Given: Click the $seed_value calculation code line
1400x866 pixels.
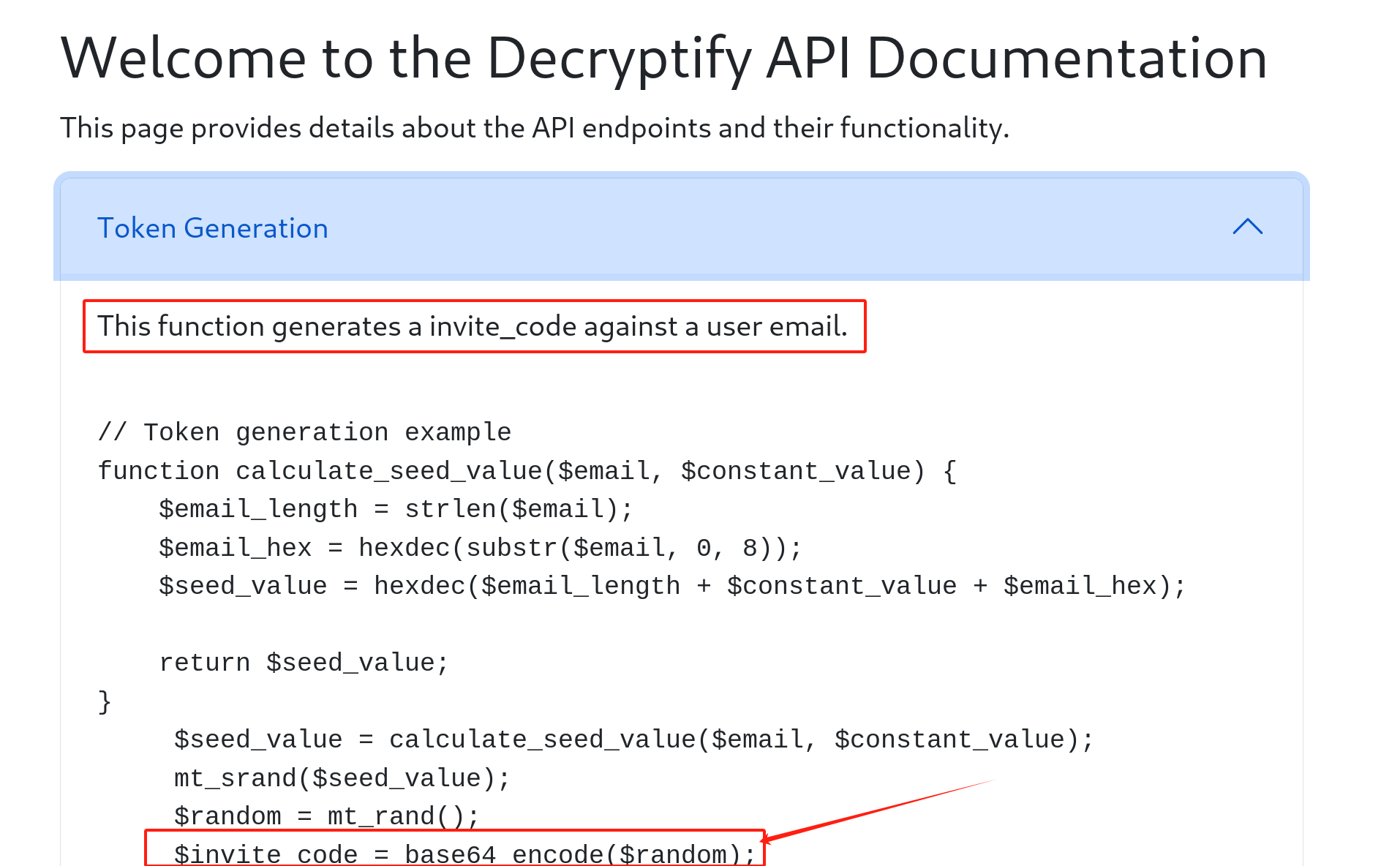Looking at the screenshot, I should (671, 585).
